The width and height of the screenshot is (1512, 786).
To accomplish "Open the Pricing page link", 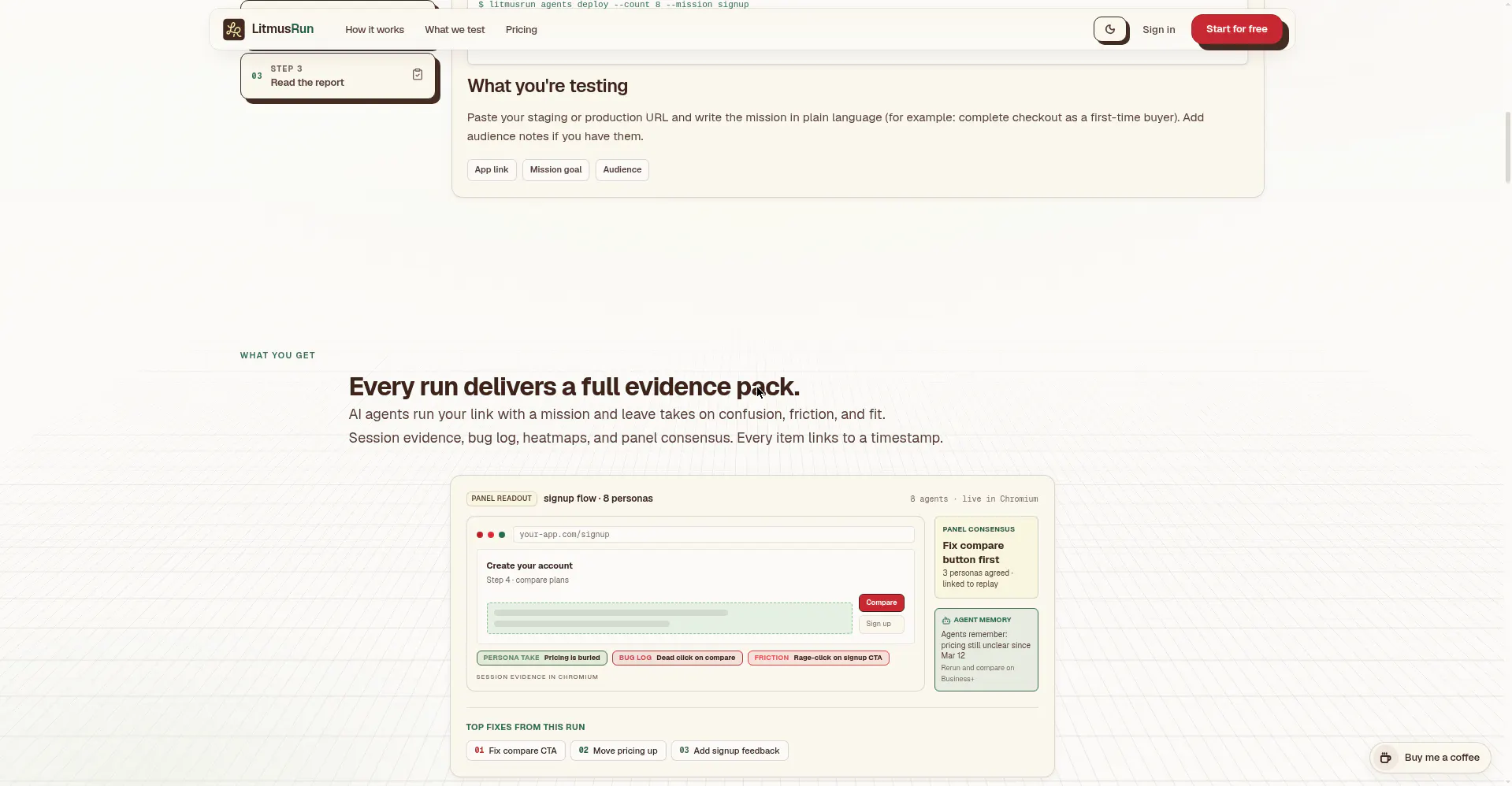I will (x=521, y=30).
